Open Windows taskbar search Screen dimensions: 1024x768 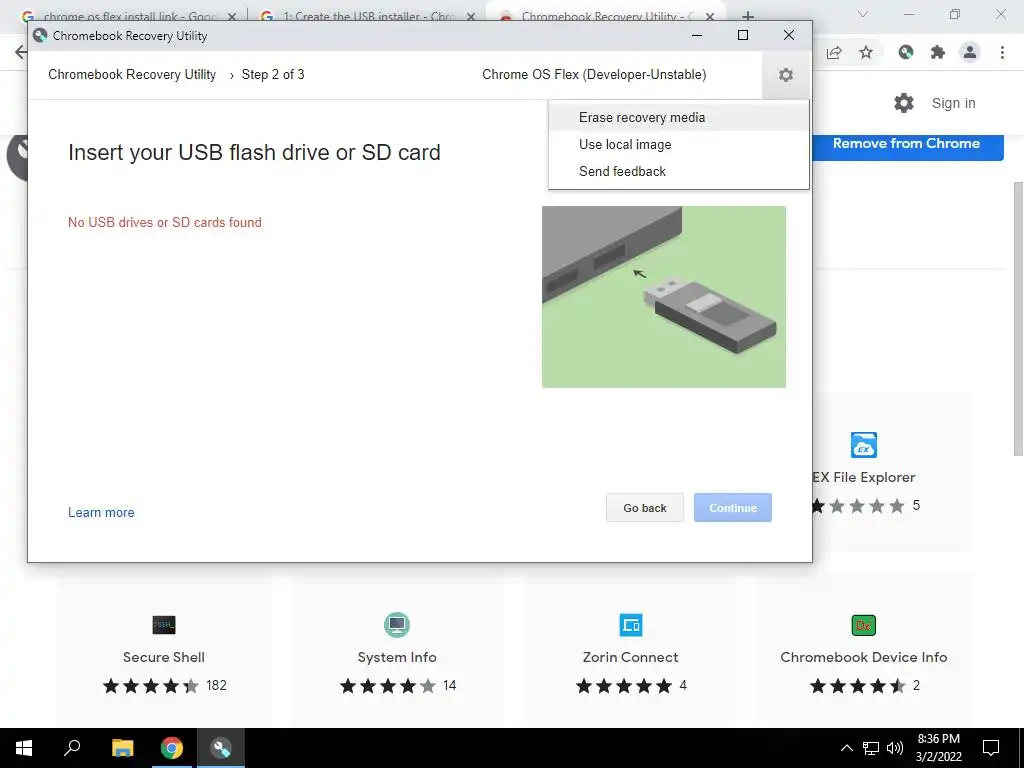click(72, 748)
